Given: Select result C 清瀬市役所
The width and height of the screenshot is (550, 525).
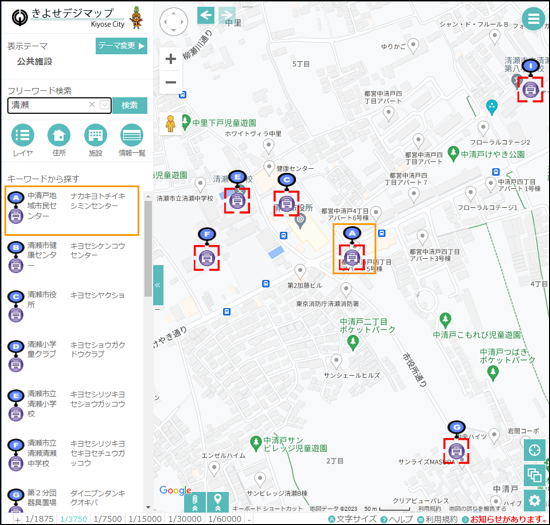Looking at the screenshot, I should tap(72, 305).
